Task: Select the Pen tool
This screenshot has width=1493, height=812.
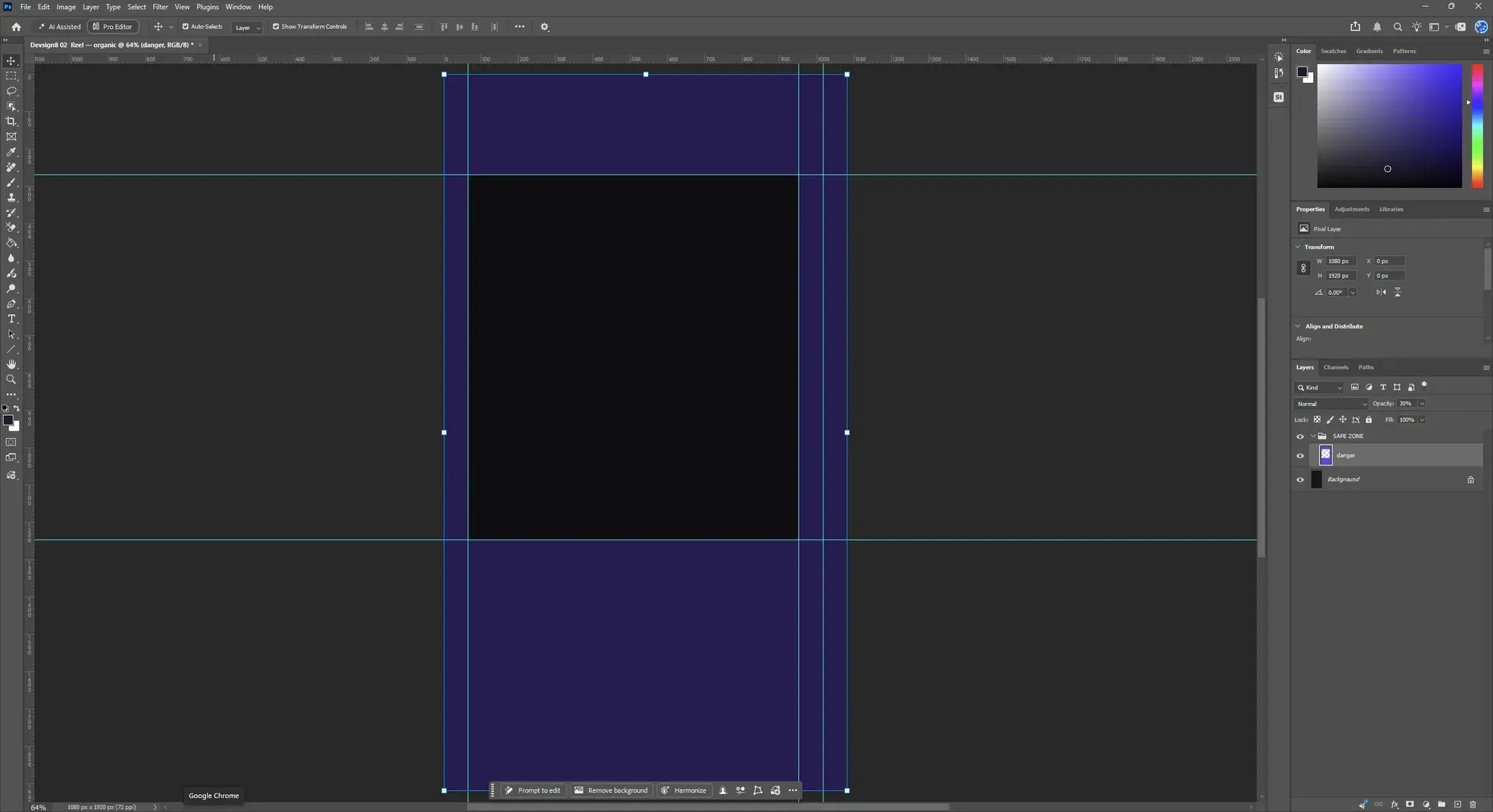Action: click(11, 304)
